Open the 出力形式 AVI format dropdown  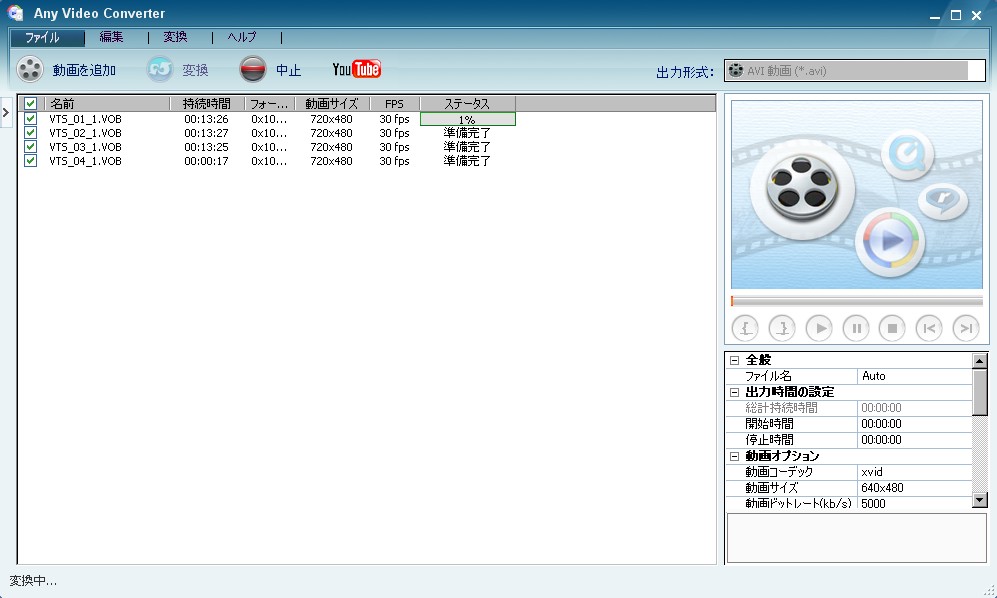tap(855, 71)
